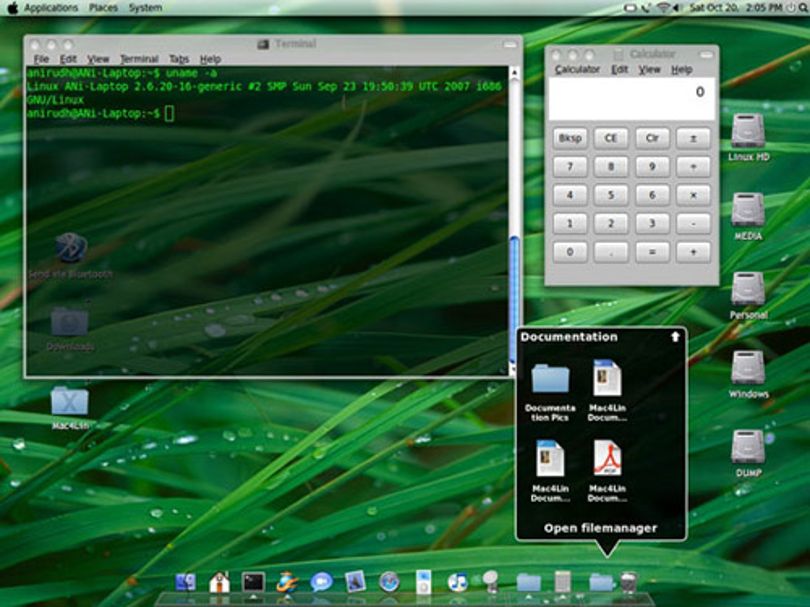Image resolution: width=810 pixels, height=607 pixels.
Task: Open the Terminal's Tabs menu
Action: coord(179,59)
